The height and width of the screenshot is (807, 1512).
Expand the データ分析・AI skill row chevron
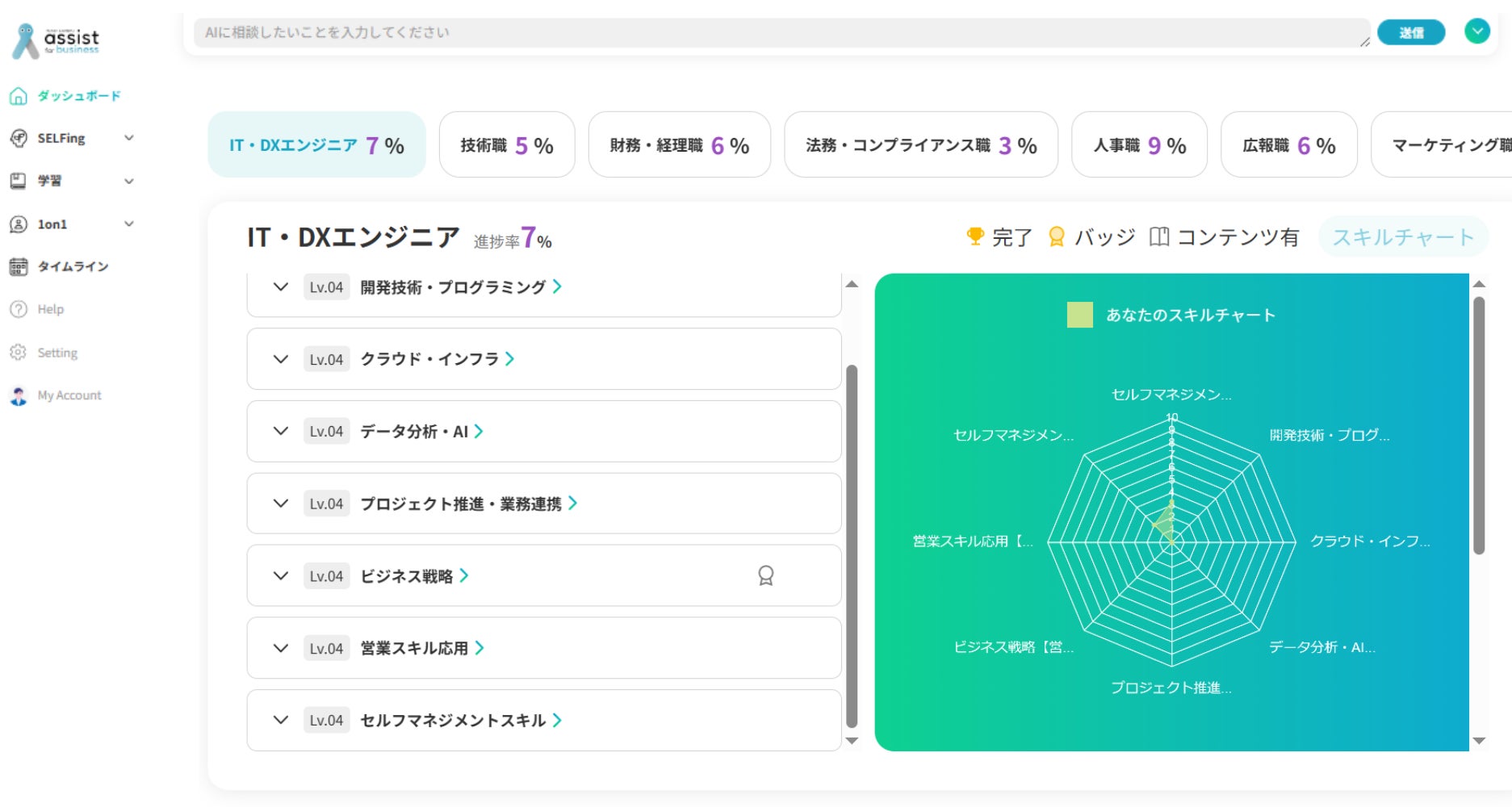tap(280, 431)
